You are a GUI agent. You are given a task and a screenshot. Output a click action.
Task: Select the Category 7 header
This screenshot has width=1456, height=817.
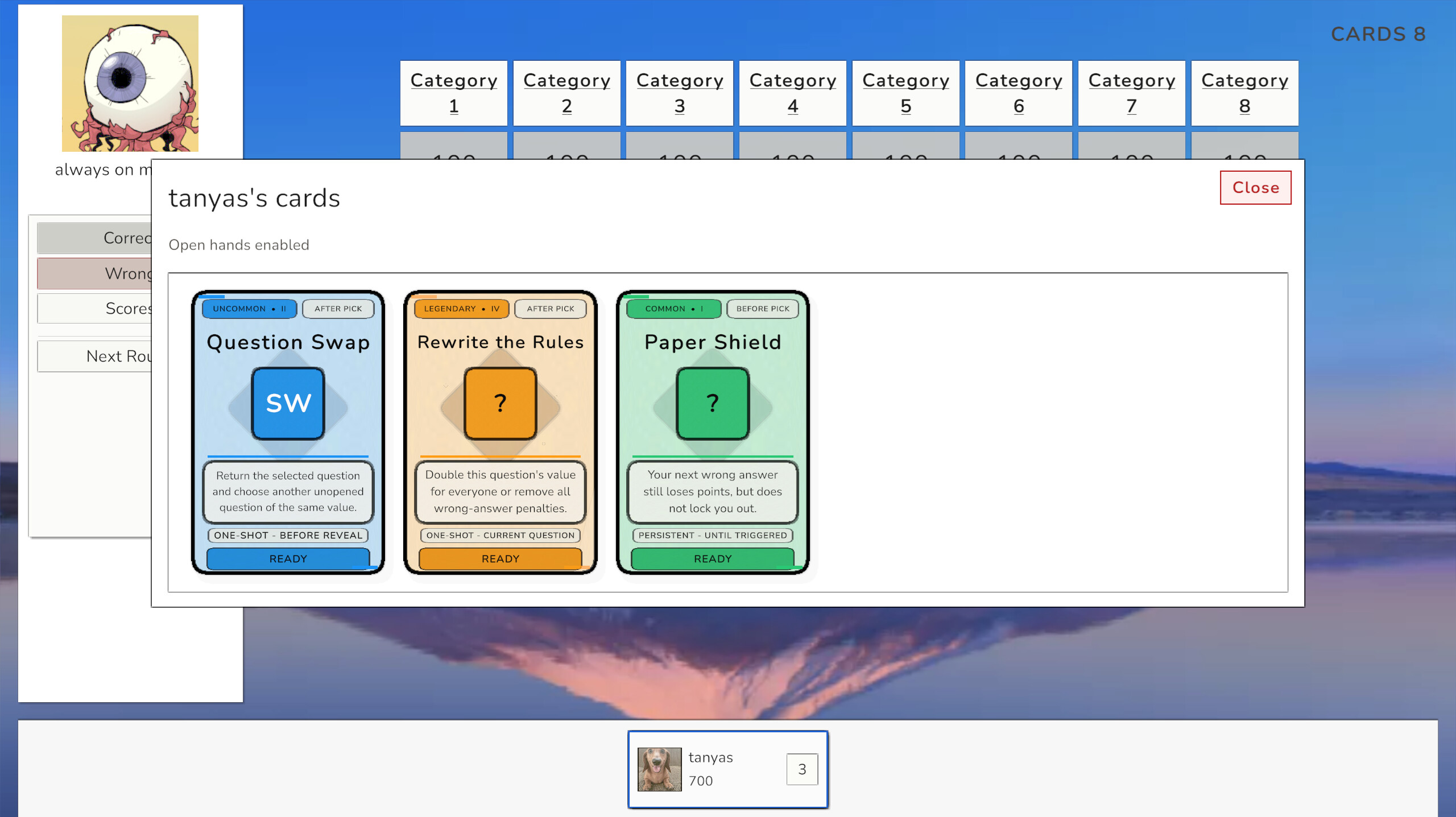click(x=1132, y=93)
